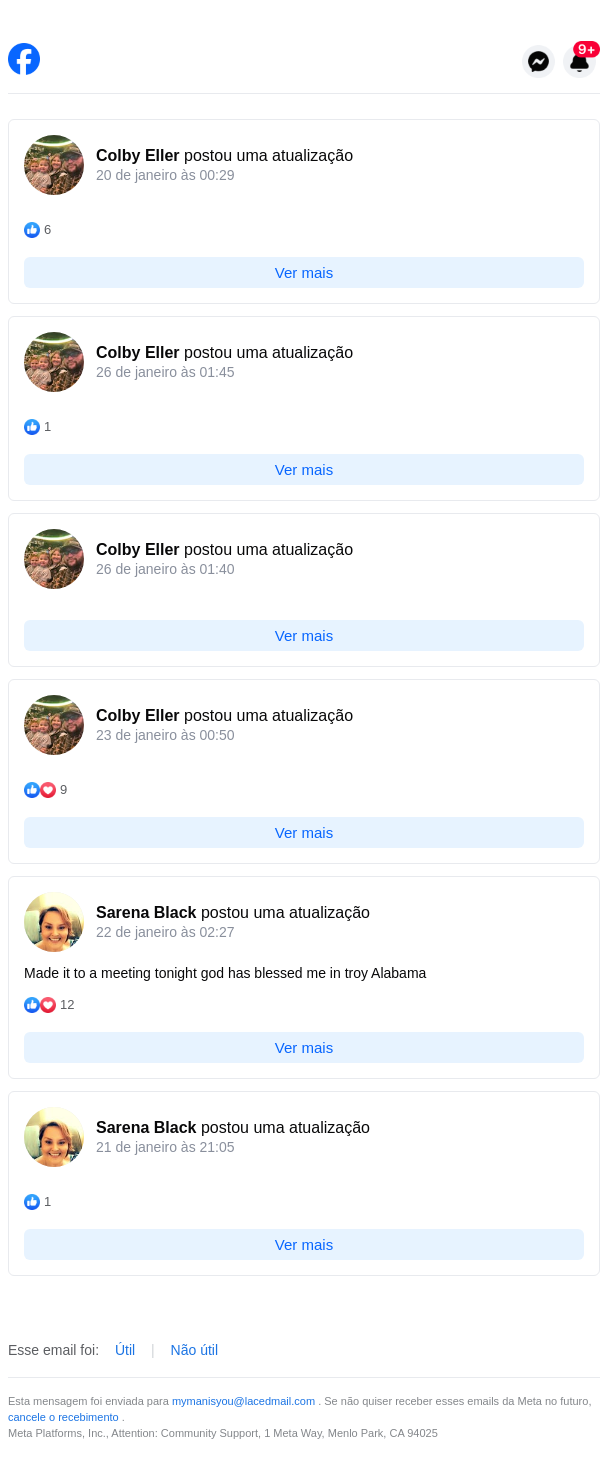Screen dimensions: 600x1479
Task: Click Ver mais on the 20 de janeiro post
Action: pos(304,273)
